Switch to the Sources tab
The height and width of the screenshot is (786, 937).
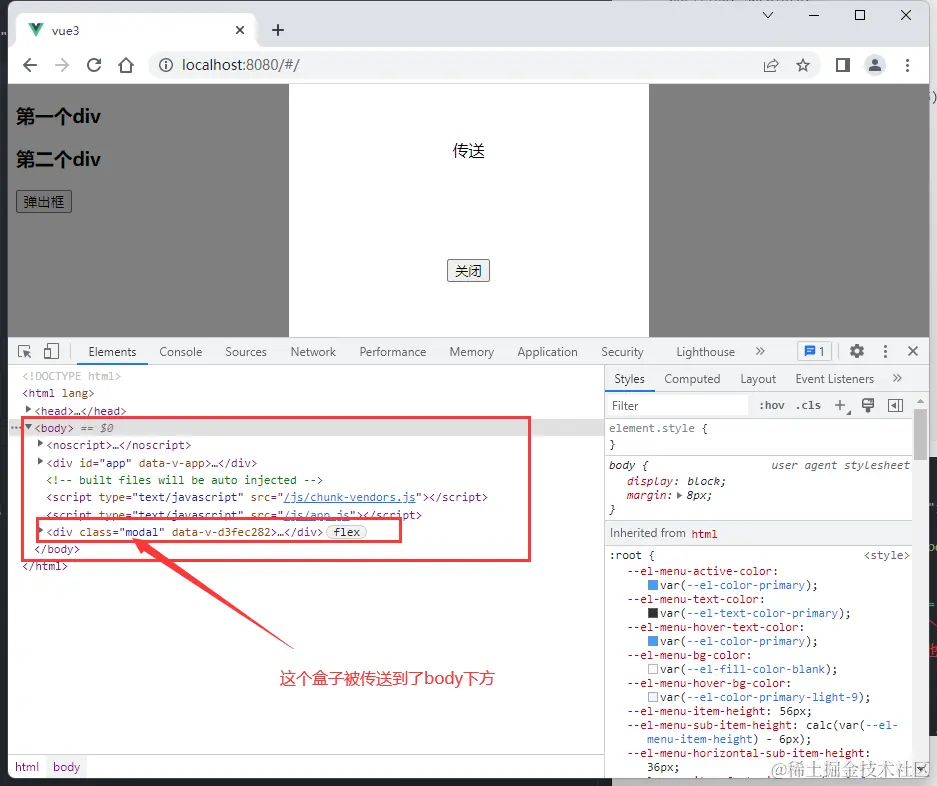[x=246, y=351]
